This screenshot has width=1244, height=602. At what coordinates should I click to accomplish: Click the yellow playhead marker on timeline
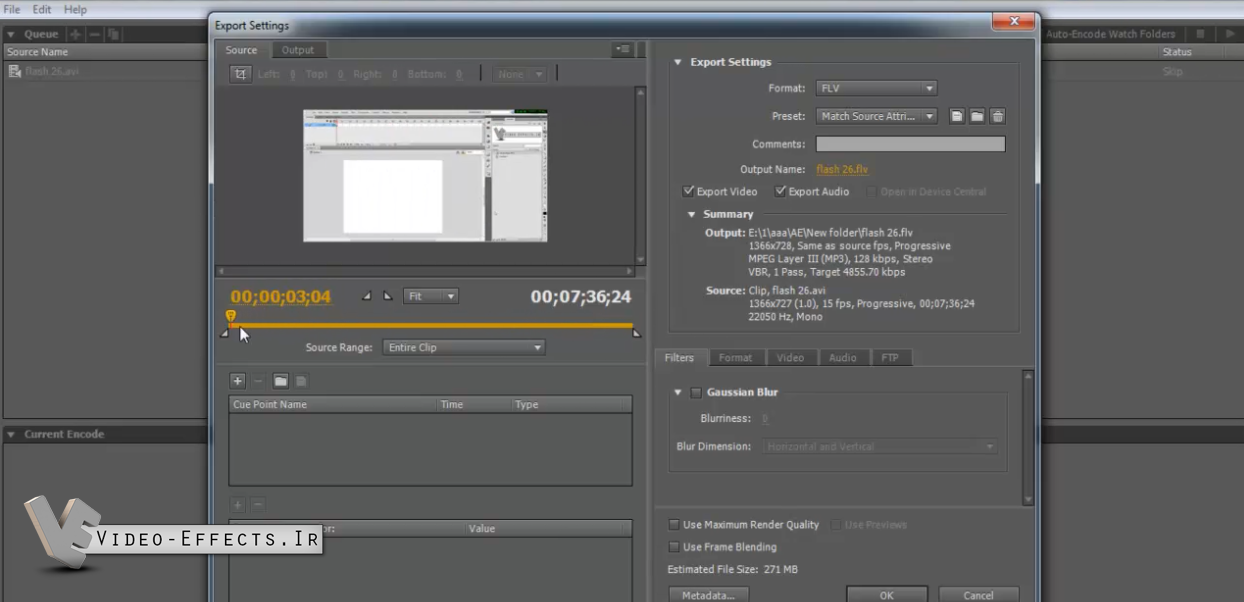click(231, 316)
